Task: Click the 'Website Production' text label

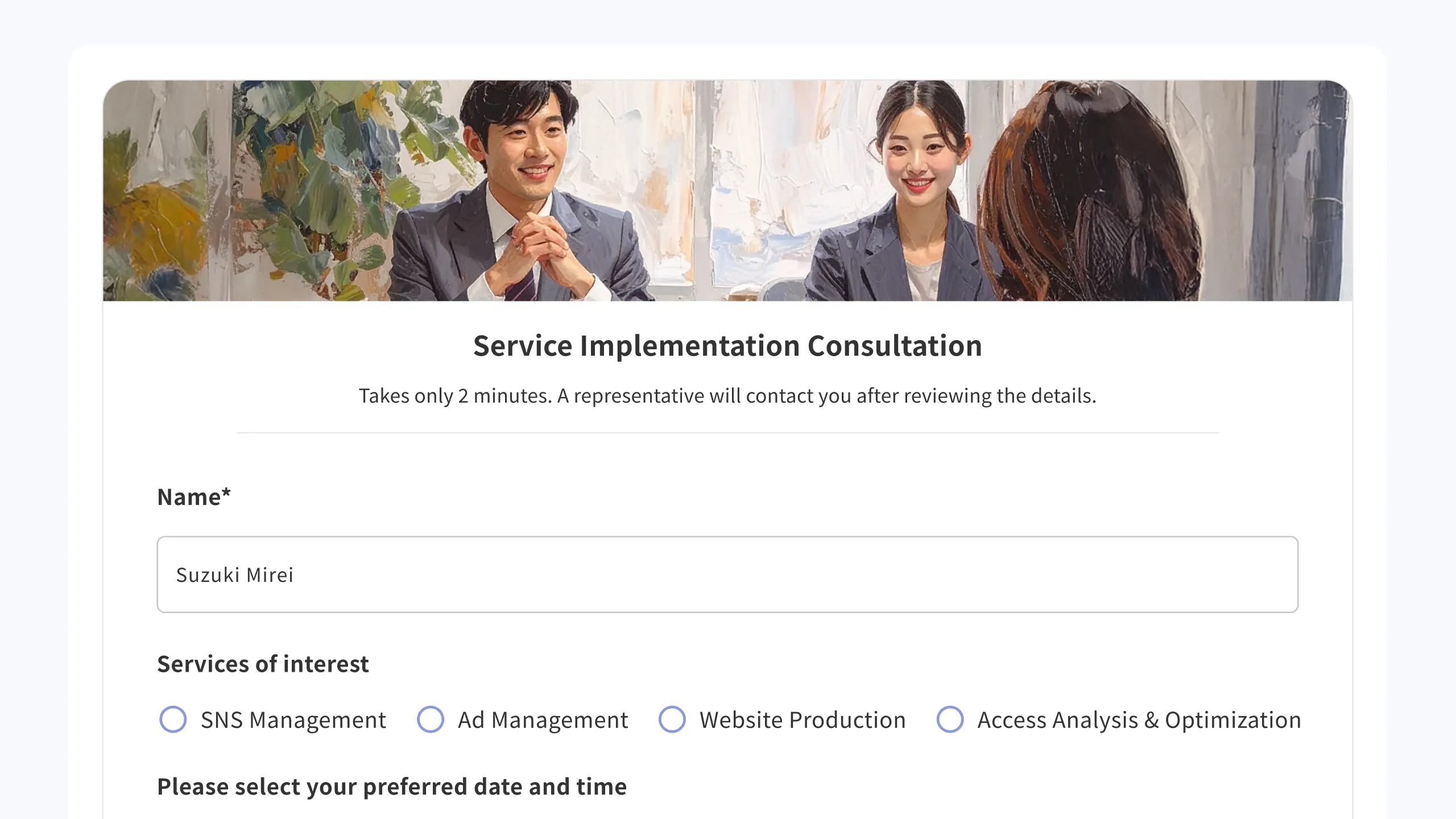Action: (802, 720)
